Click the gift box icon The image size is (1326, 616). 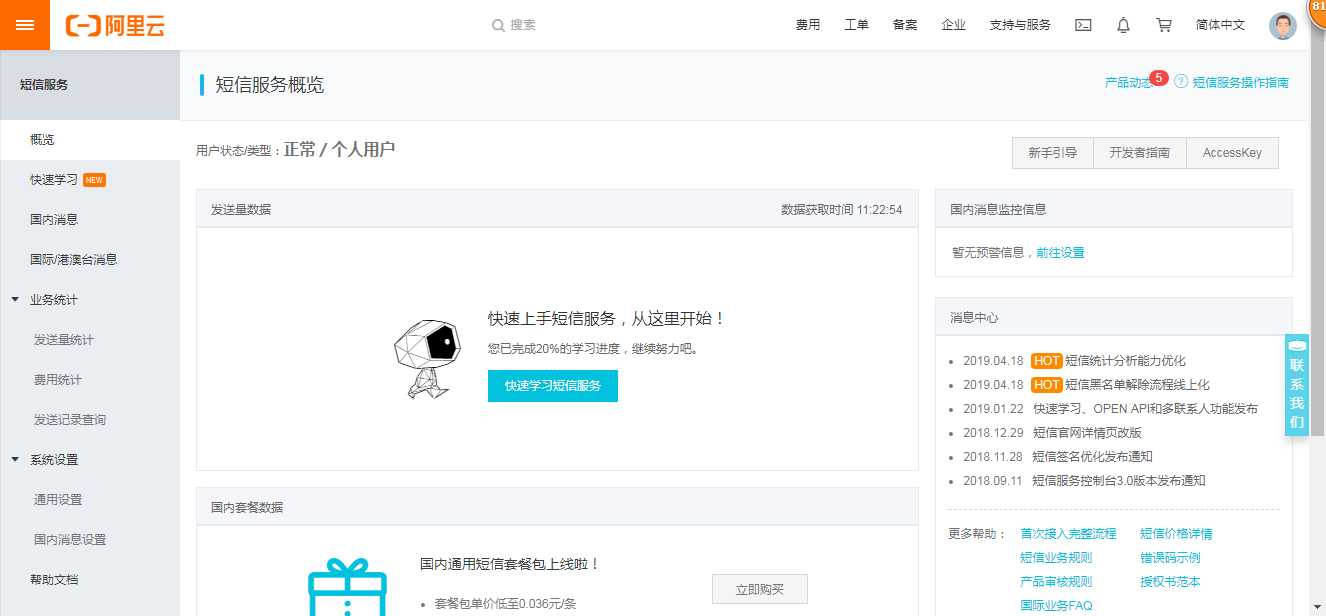pyautogui.click(x=347, y=587)
